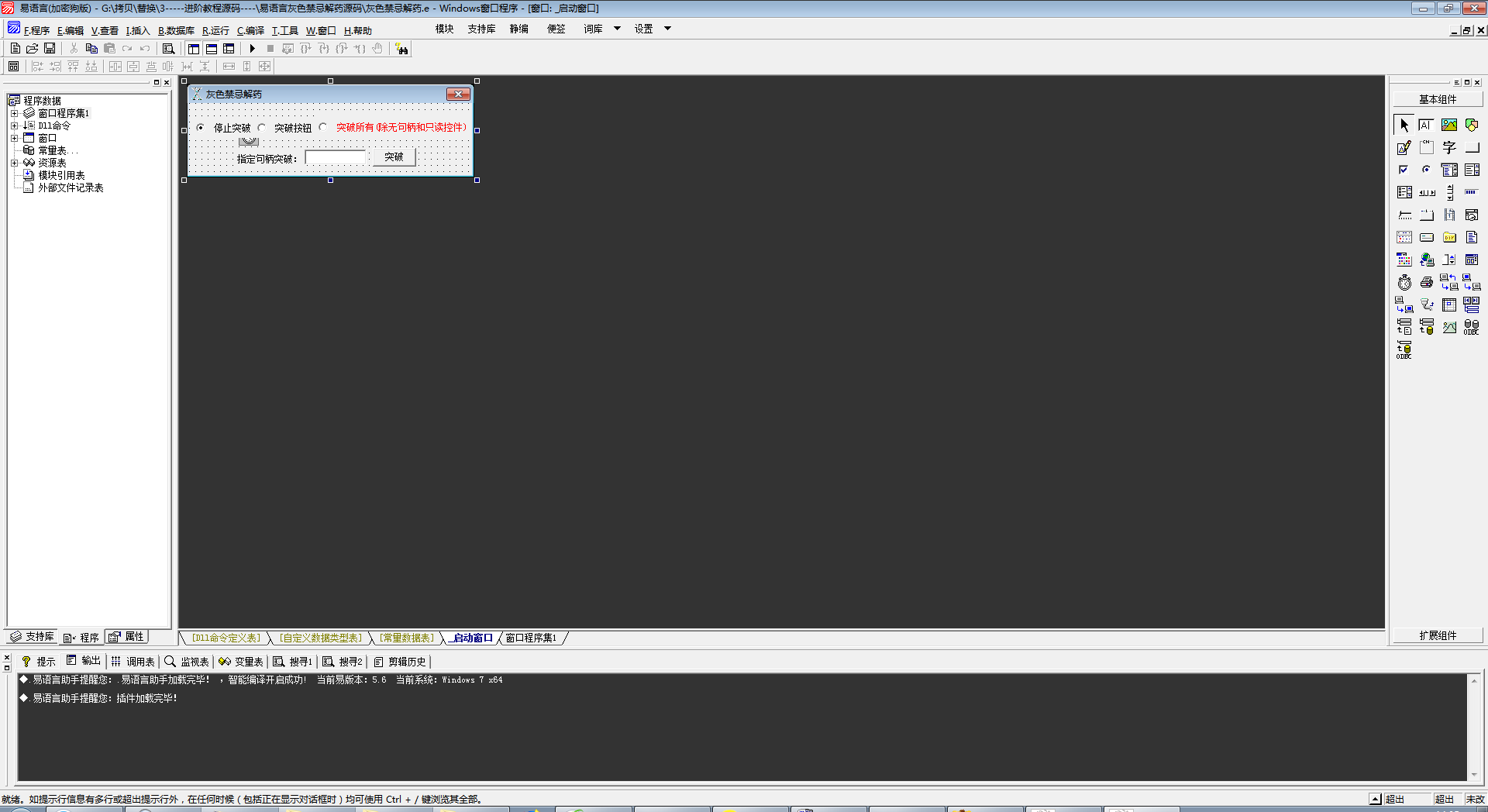Click output panel scrollbar up arrow
Viewport: 1488px width, 812px height.
pos(1474,680)
